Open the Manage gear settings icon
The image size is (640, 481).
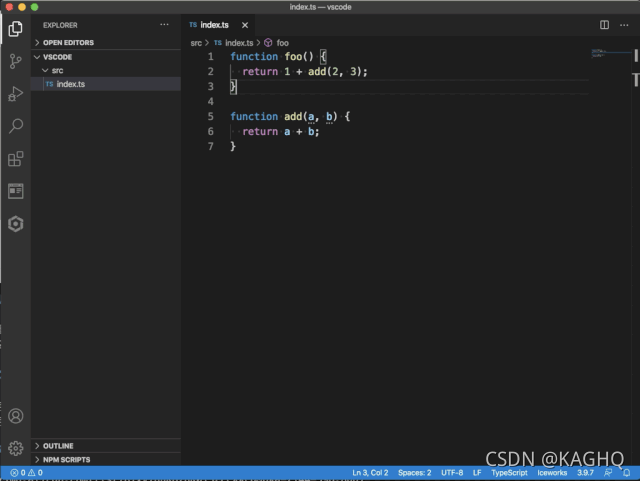click(16, 448)
